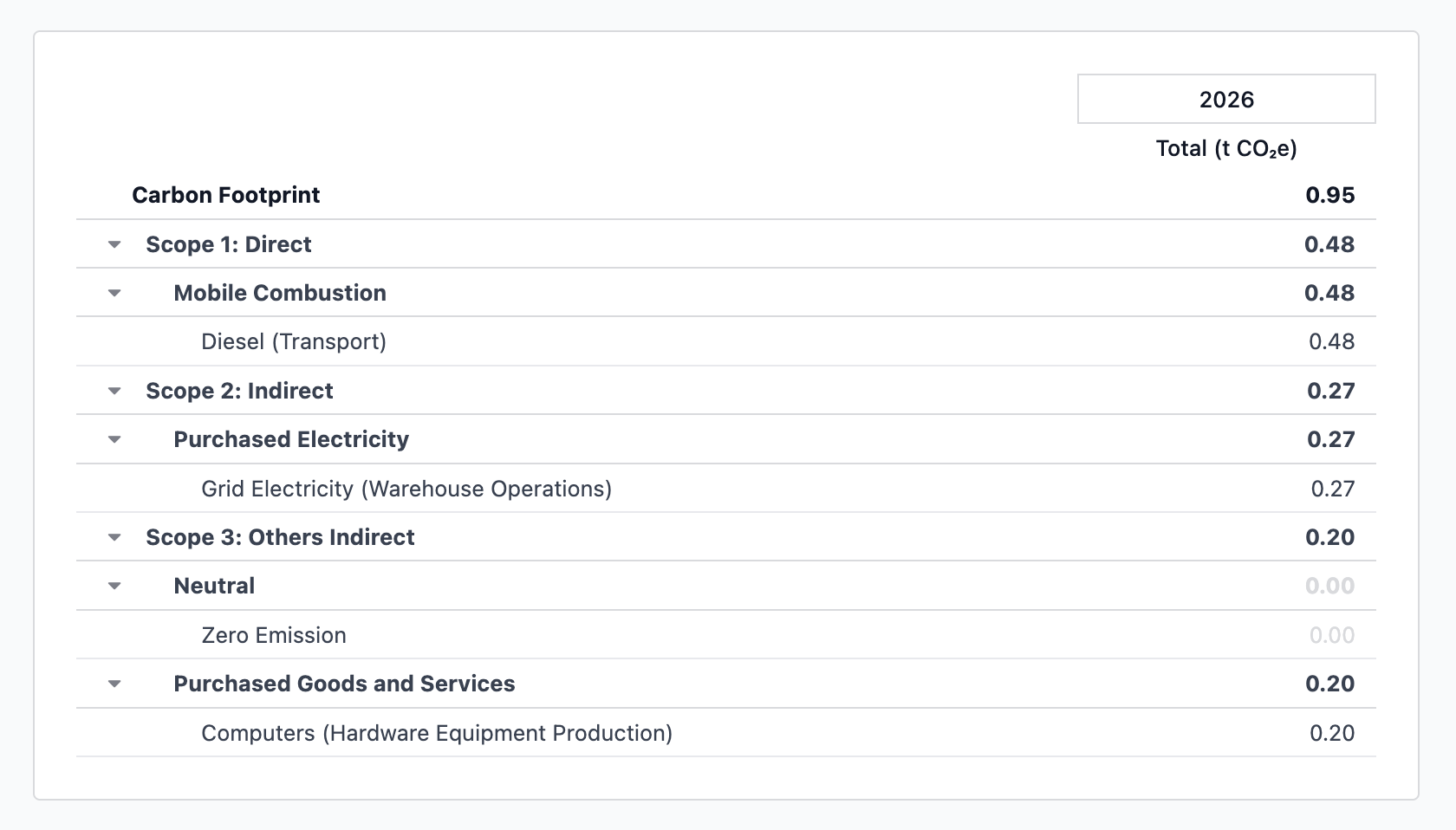Click the Diesel (Transport) value 0.48
1456x830 pixels.
pyautogui.click(x=1331, y=342)
